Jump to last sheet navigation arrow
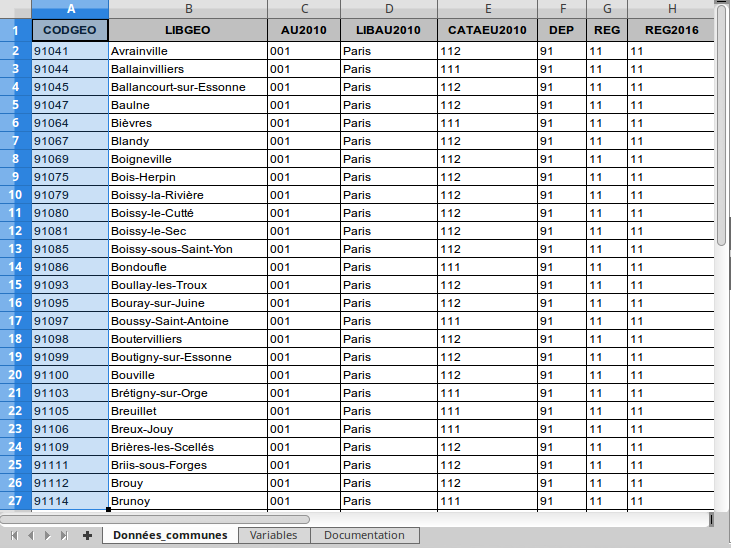Image resolution: width=731 pixels, height=548 pixels. coord(64,536)
